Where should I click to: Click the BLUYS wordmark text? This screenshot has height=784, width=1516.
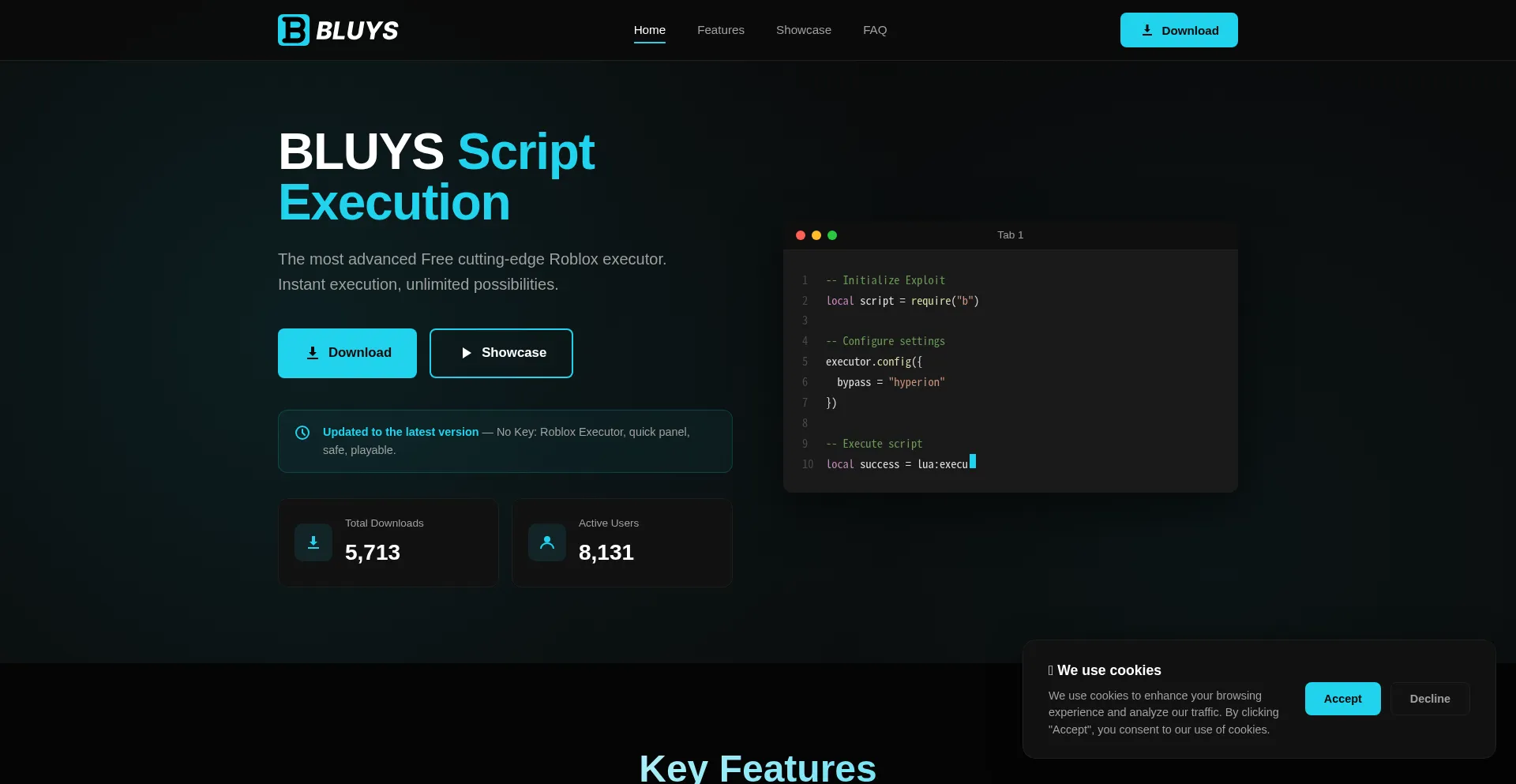pyautogui.click(x=357, y=31)
